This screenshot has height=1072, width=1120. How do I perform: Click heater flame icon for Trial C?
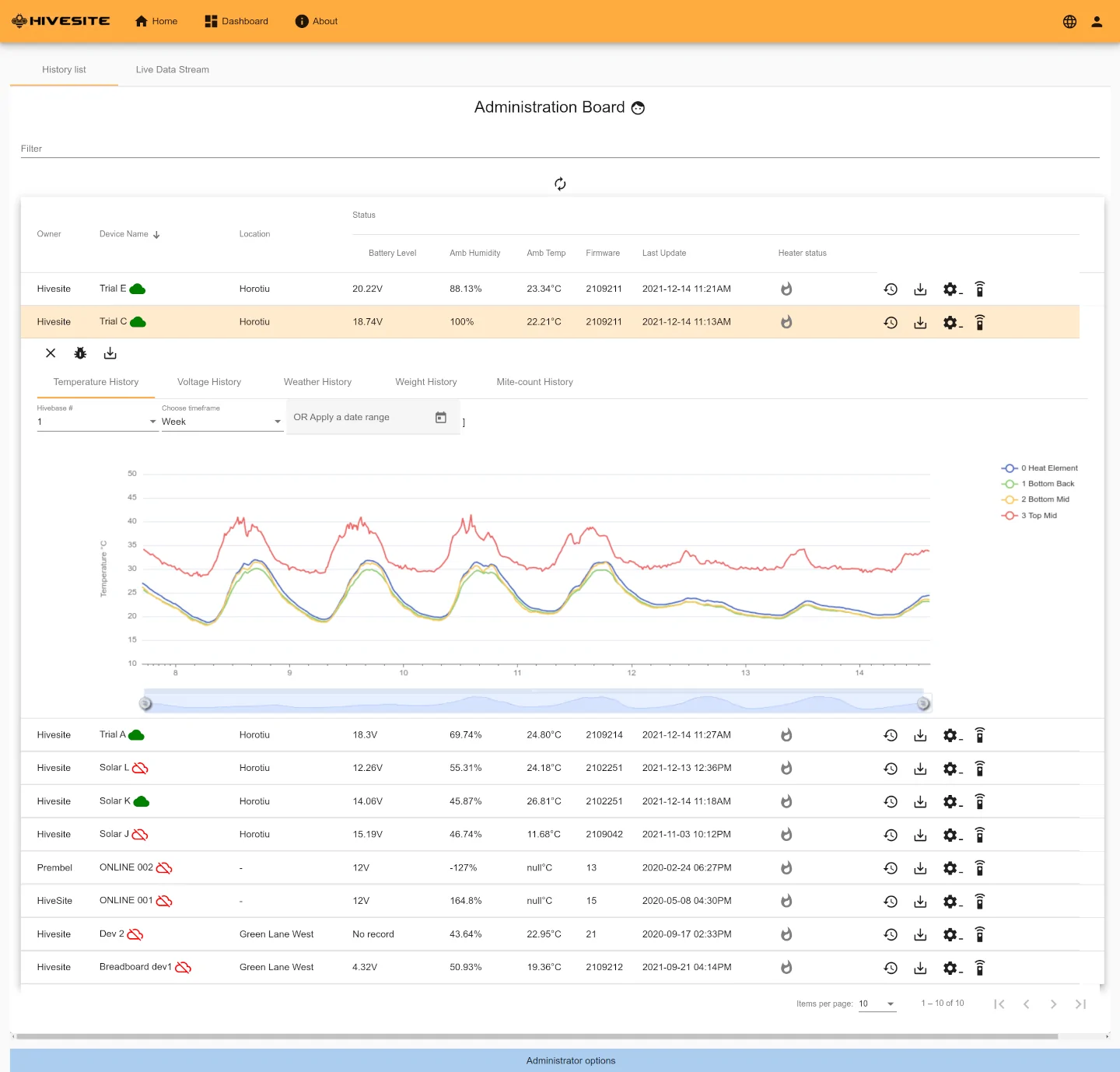click(786, 322)
